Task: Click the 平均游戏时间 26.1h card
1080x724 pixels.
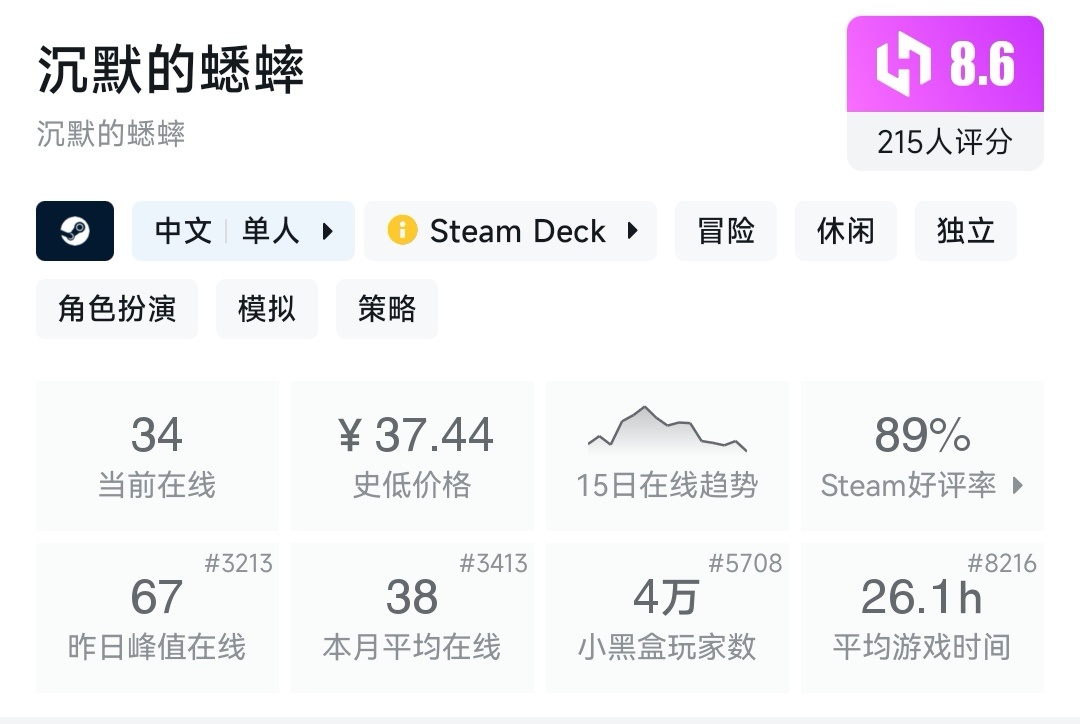Action: (x=921, y=617)
